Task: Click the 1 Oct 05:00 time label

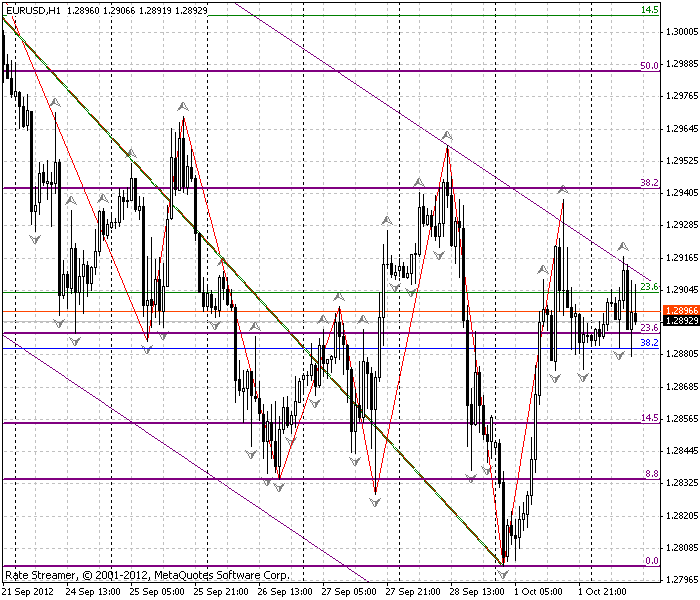Action: click(538, 592)
